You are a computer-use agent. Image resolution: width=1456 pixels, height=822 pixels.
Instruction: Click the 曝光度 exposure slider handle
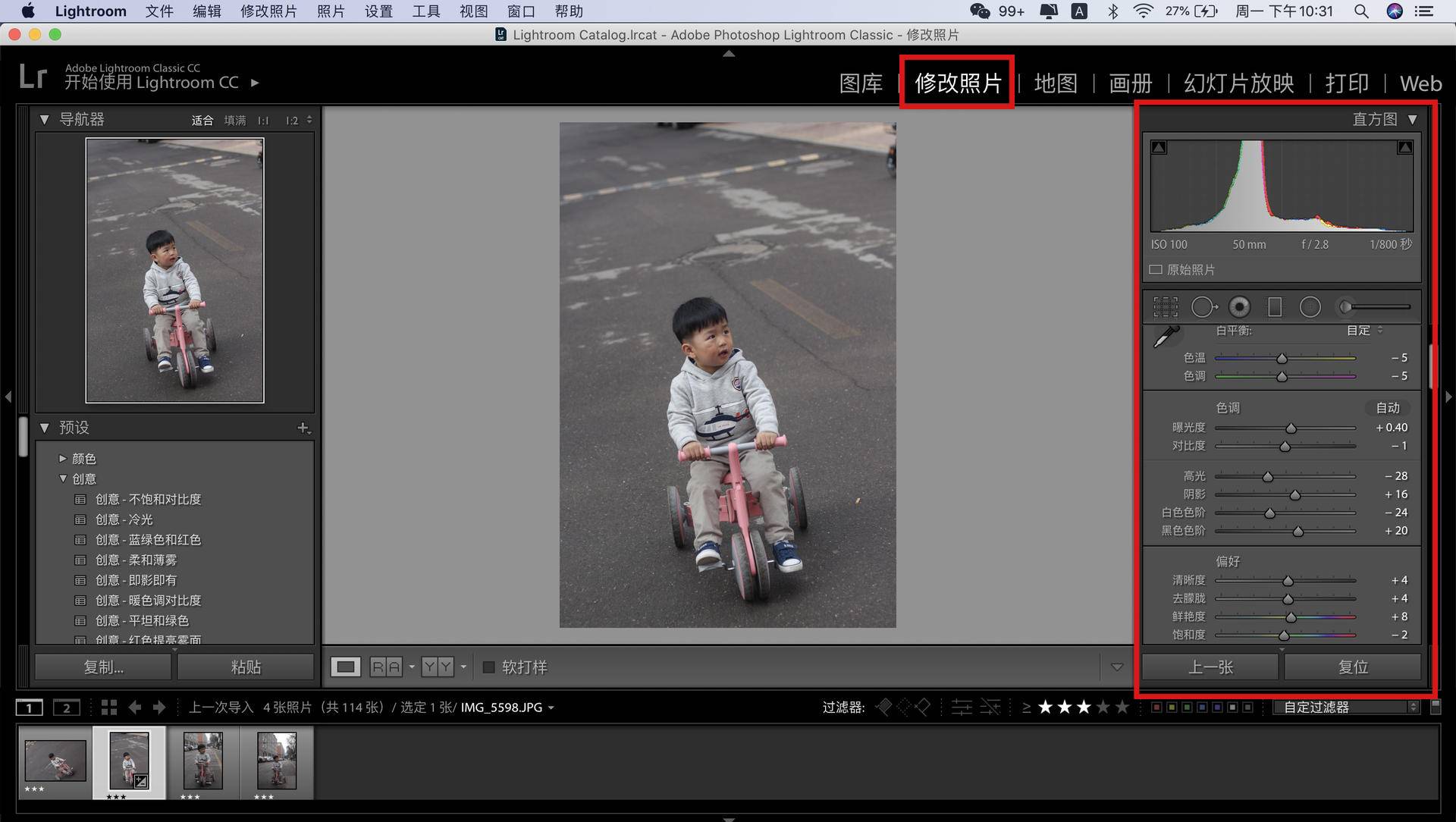click(x=1291, y=428)
